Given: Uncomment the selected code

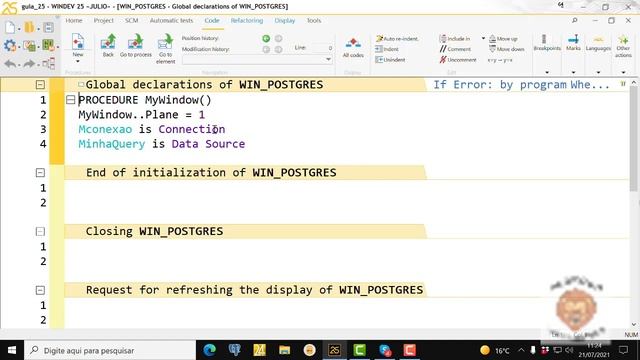Looking at the screenshot, I should point(458,60).
